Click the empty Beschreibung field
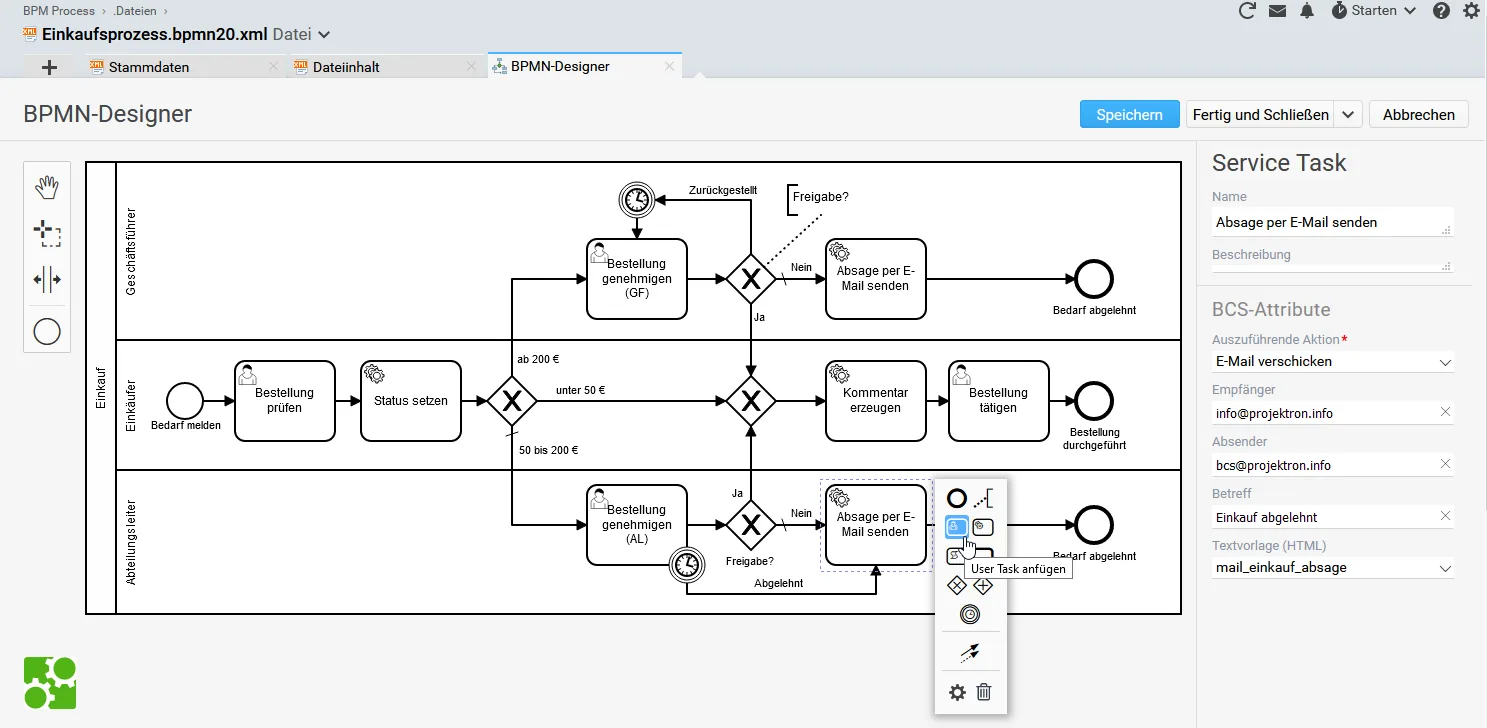The height and width of the screenshot is (728, 1487). click(x=1332, y=269)
